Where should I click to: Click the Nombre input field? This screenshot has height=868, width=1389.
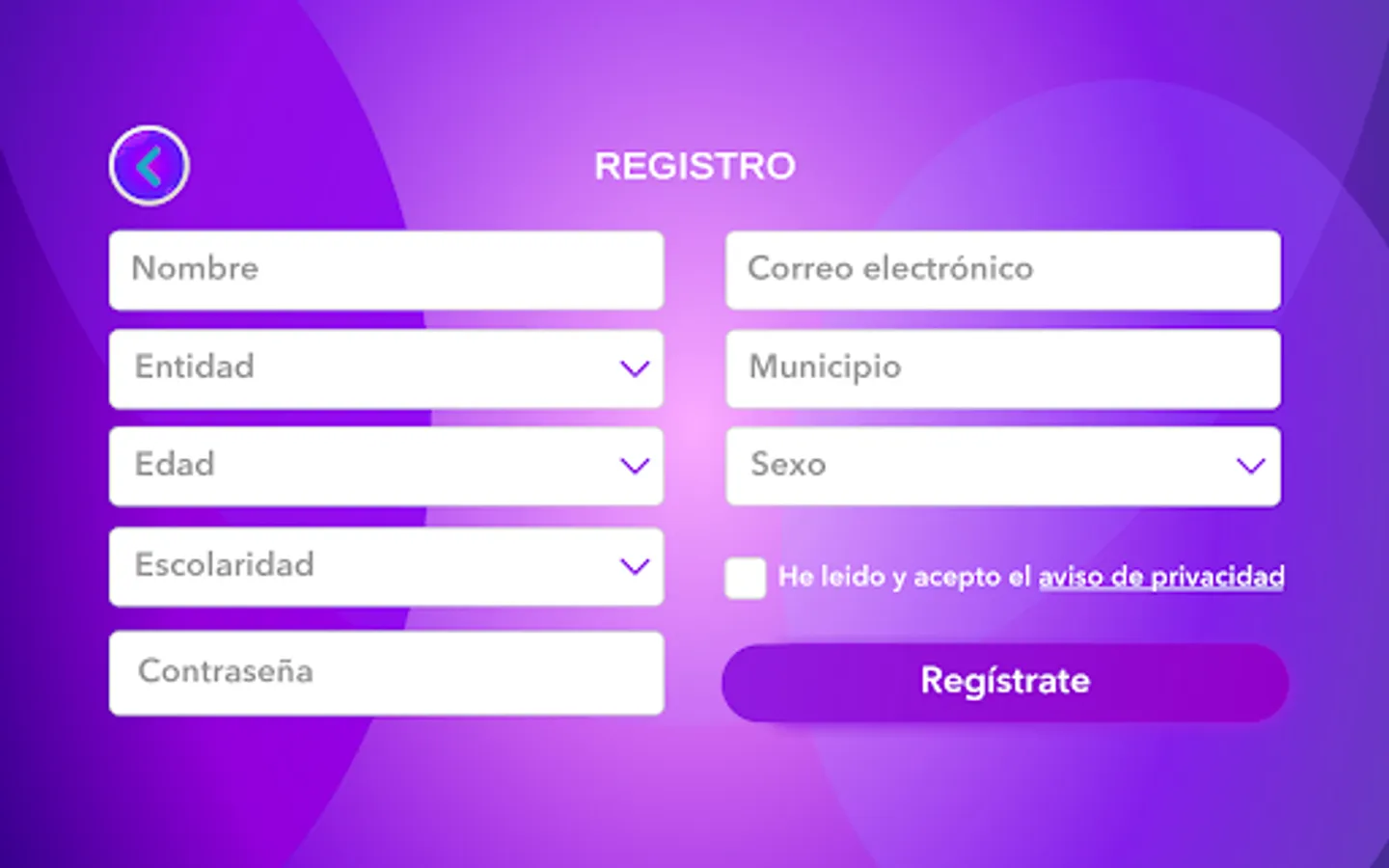(x=386, y=270)
